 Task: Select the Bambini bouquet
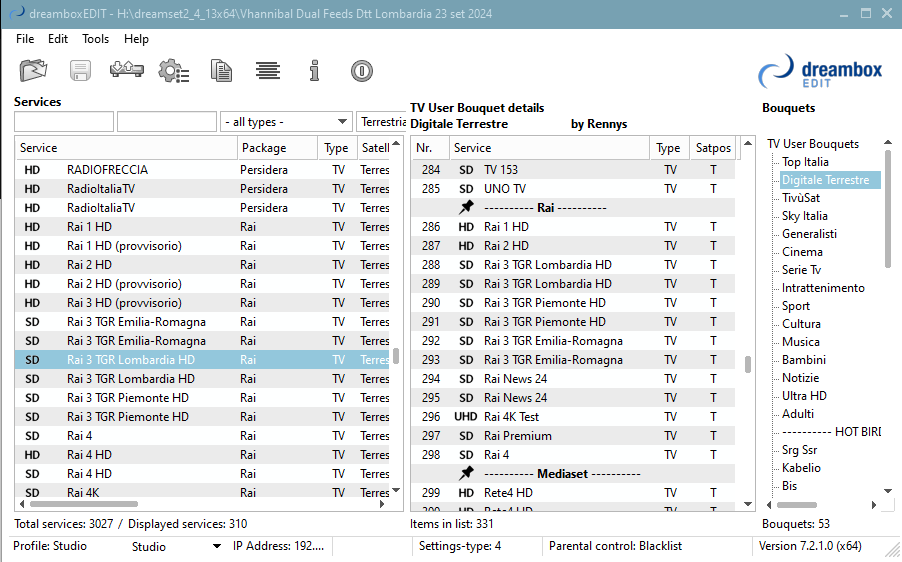(x=804, y=360)
